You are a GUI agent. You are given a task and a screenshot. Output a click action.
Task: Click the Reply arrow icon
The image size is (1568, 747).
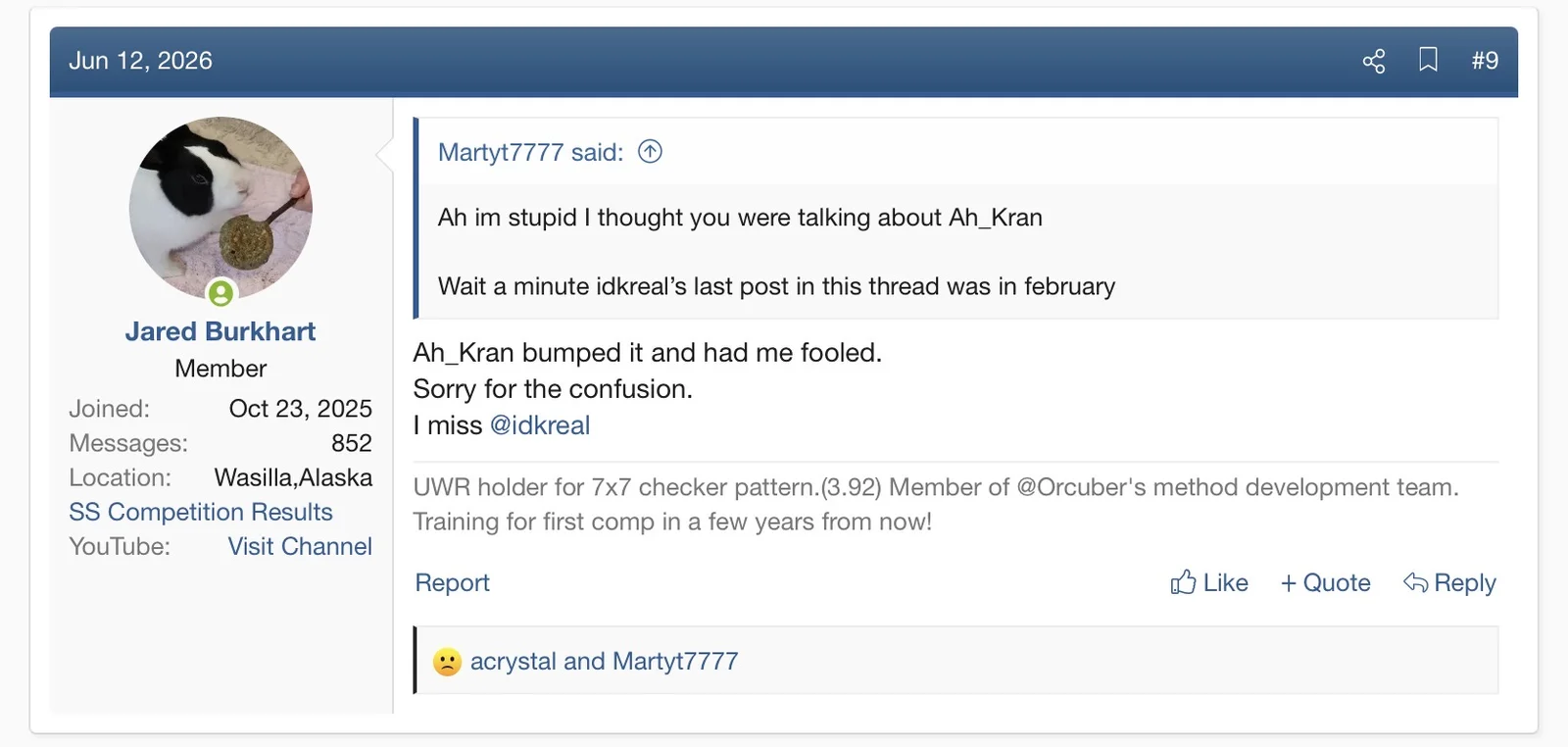pos(1415,582)
